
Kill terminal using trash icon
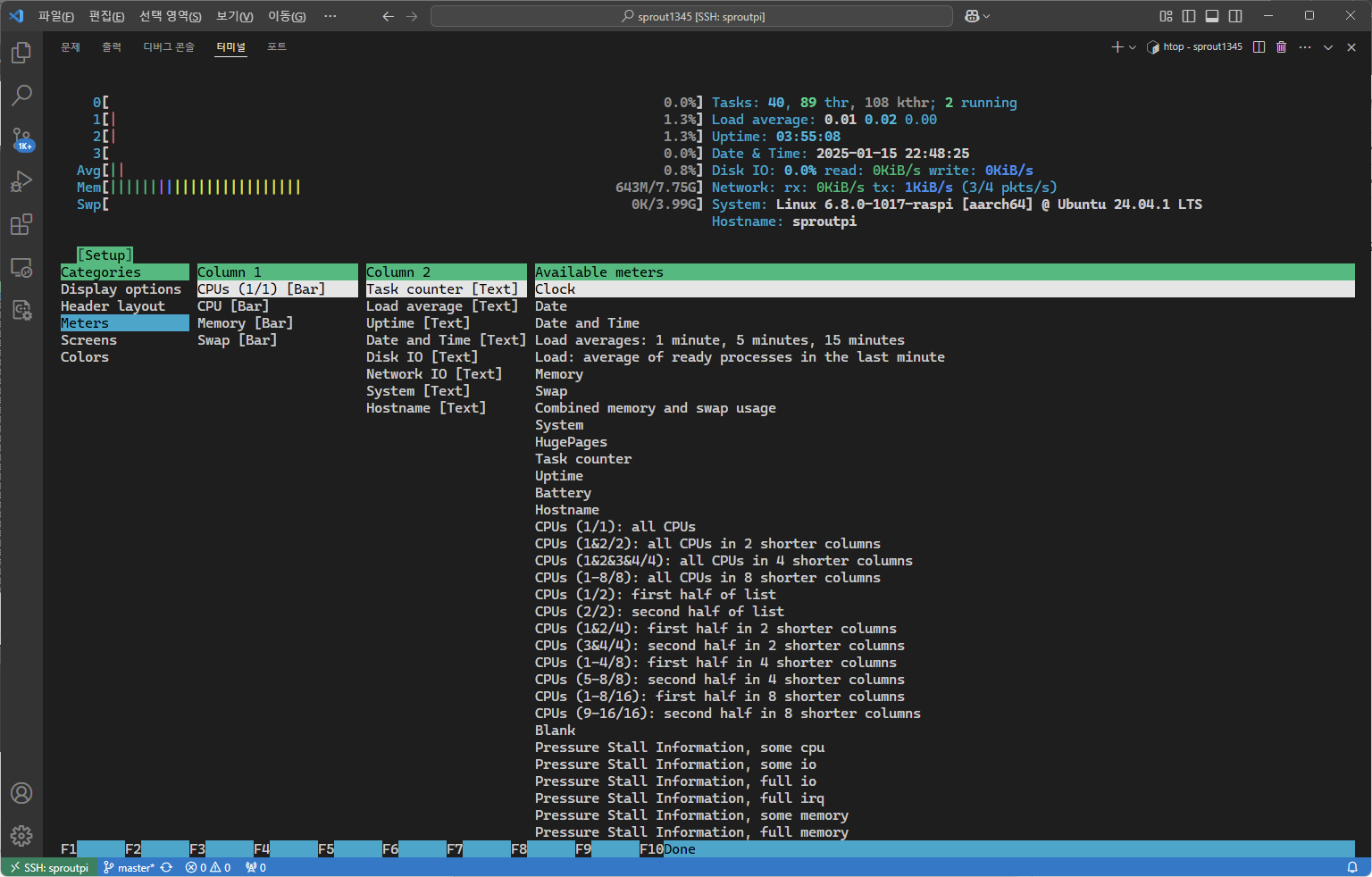(1281, 47)
